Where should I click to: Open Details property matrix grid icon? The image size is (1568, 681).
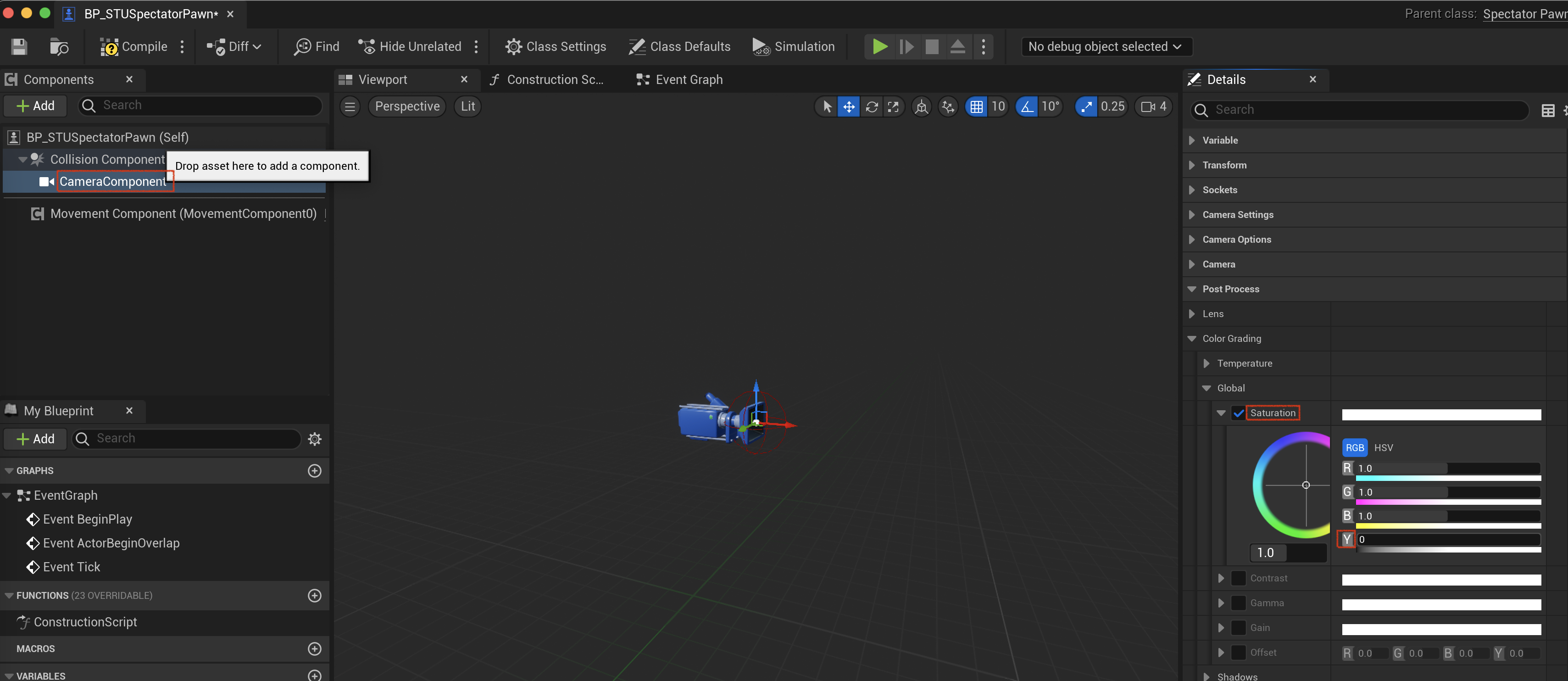tap(1547, 110)
